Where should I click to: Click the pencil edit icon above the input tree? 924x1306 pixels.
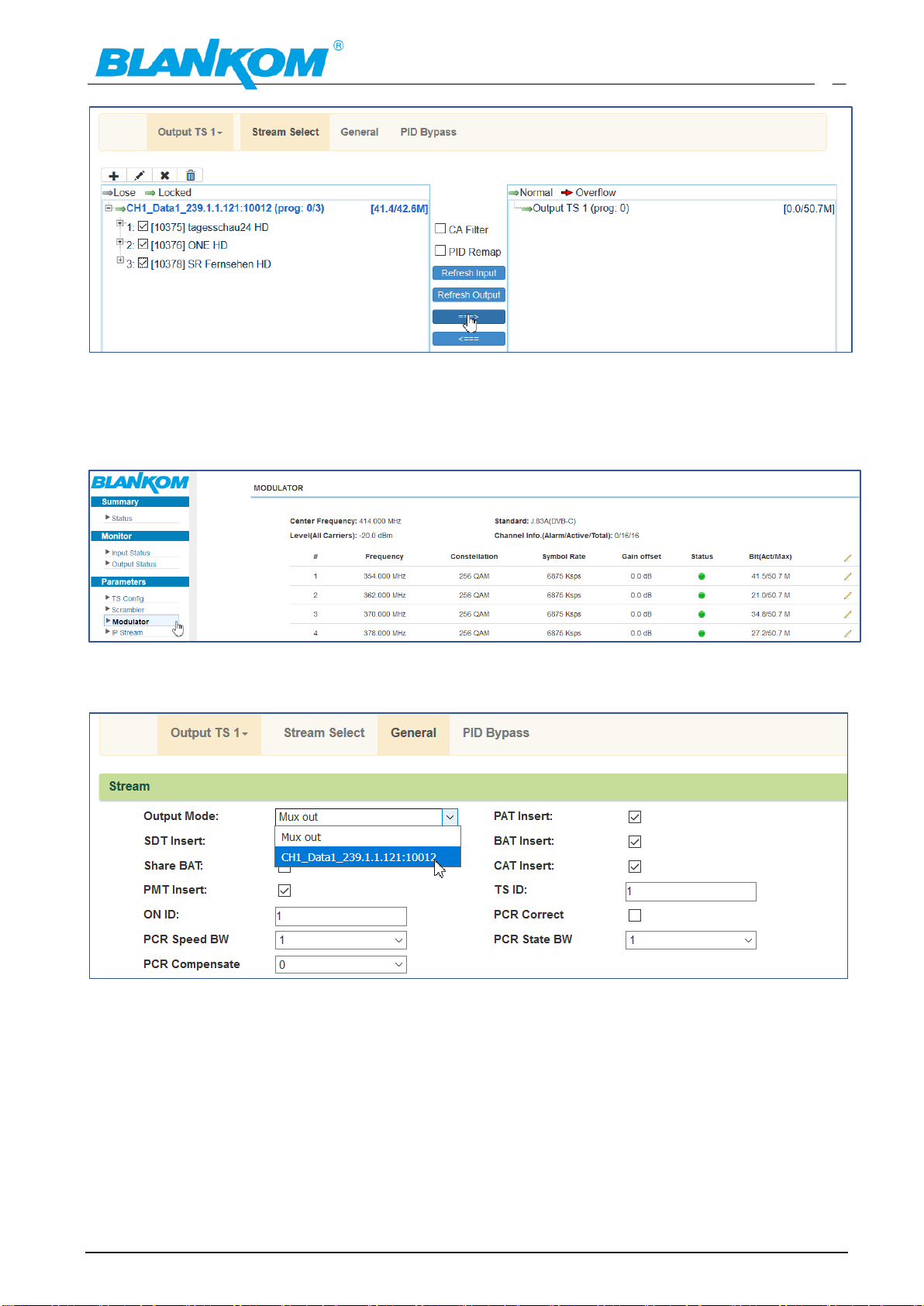click(x=139, y=176)
